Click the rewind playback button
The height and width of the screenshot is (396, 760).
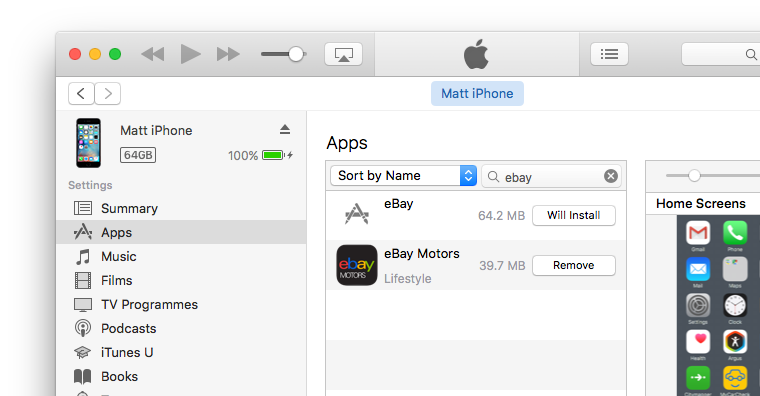click(x=153, y=54)
